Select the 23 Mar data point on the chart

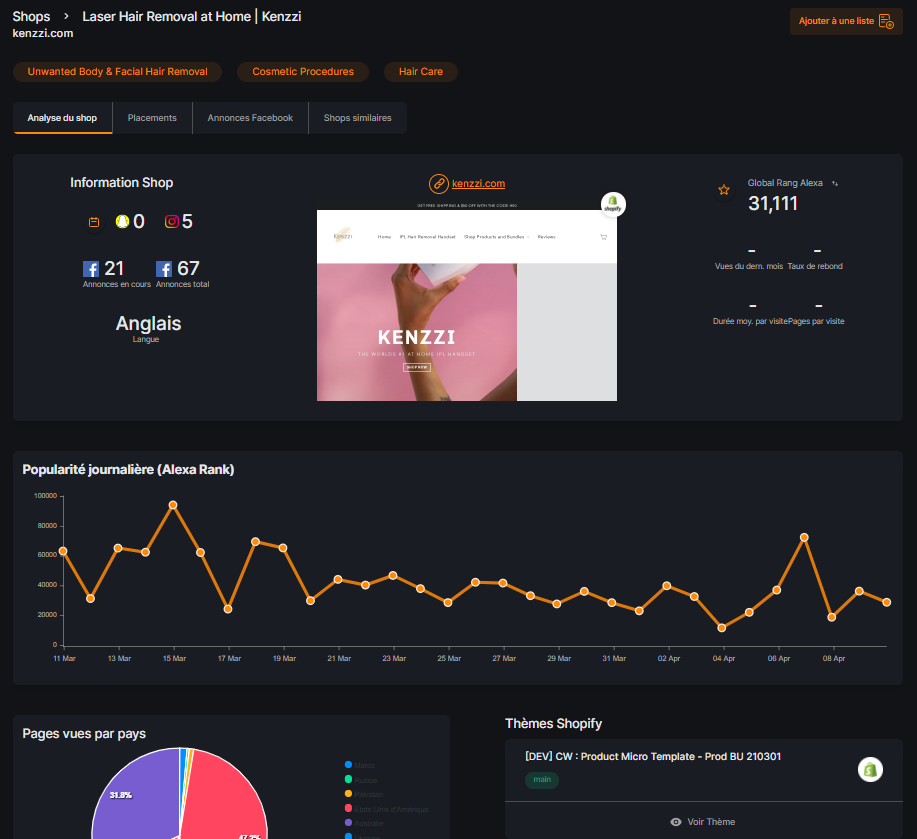click(x=393, y=576)
